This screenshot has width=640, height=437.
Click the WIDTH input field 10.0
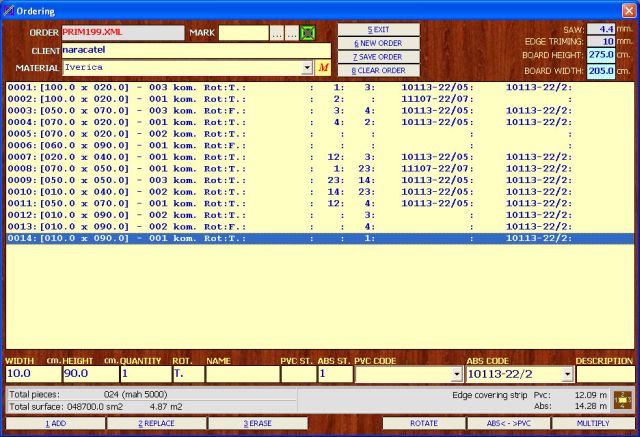click(x=33, y=374)
